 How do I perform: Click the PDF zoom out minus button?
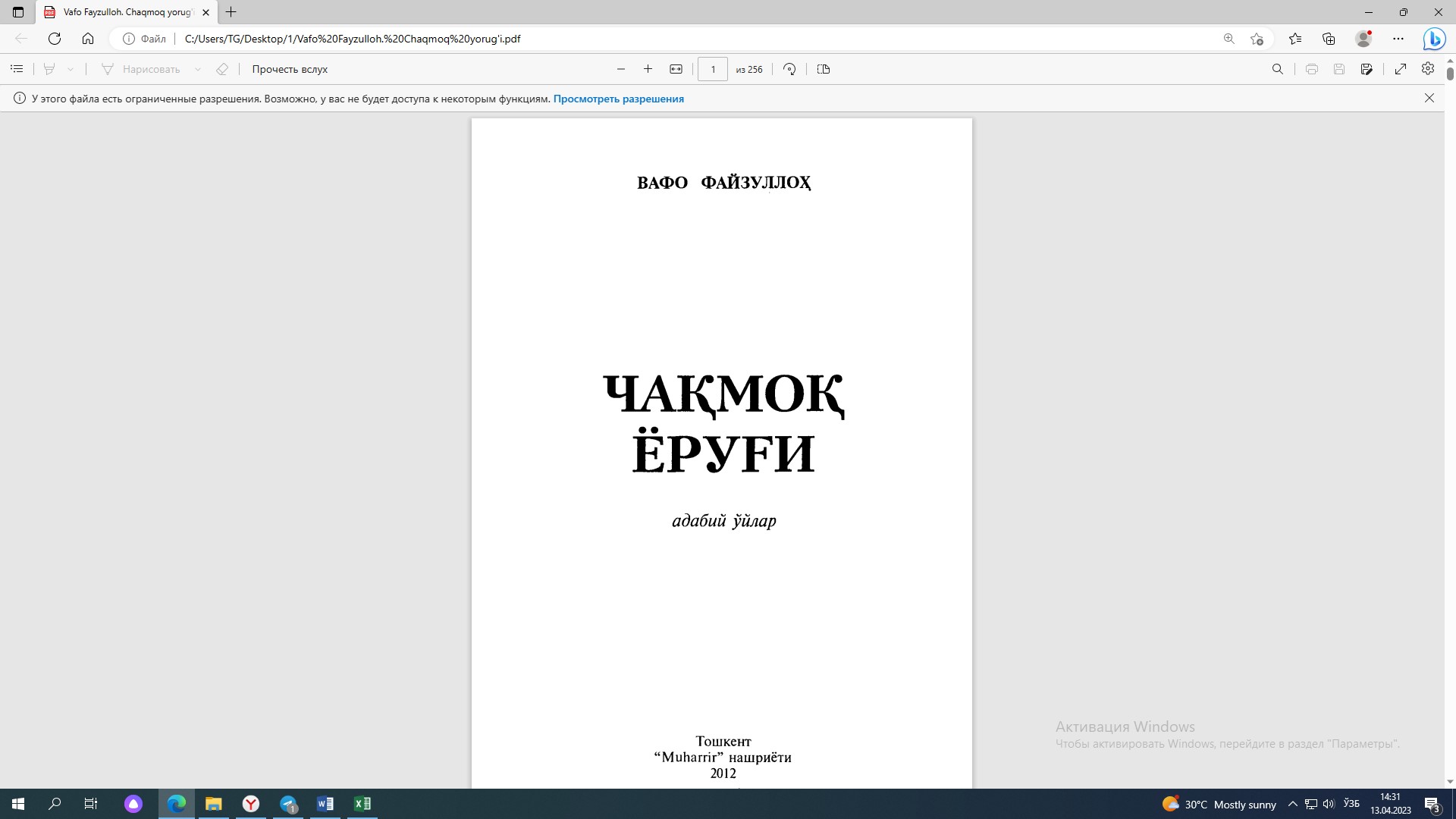click(x=621, y=69)
